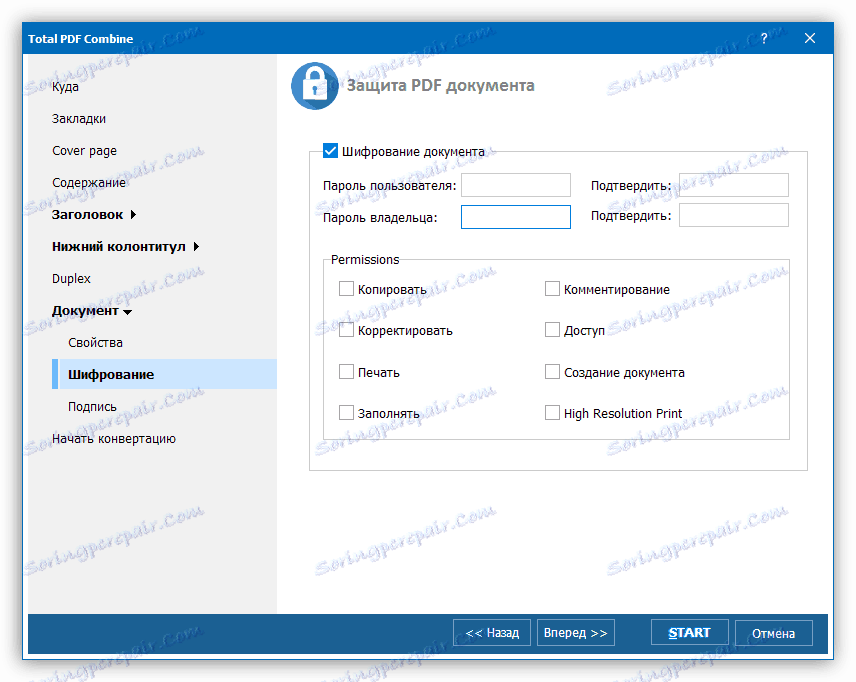Click the padlock protection icon
This screenshot has height=682, width=856.
point(314,85)
